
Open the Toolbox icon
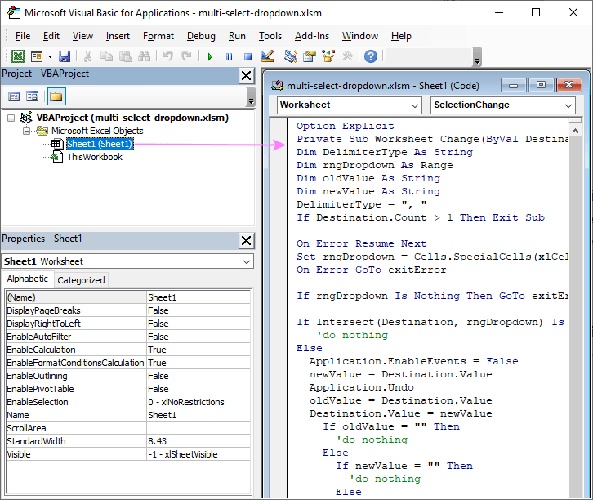(347, 56)
